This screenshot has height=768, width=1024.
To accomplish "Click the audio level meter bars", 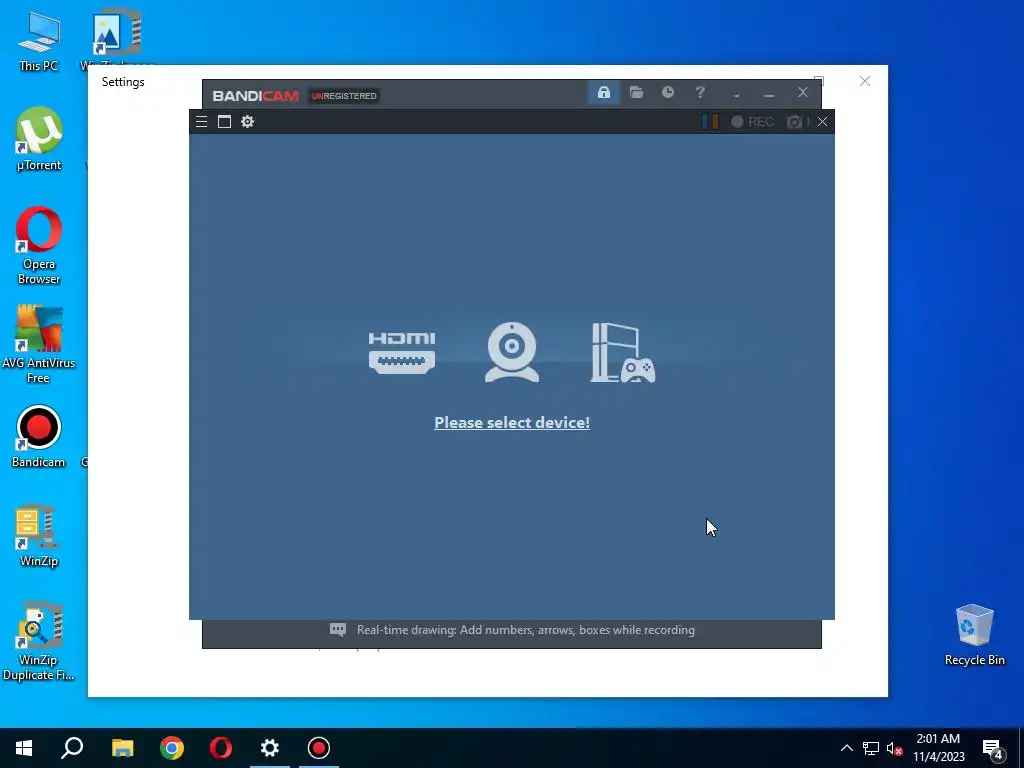I will (710, 121).
